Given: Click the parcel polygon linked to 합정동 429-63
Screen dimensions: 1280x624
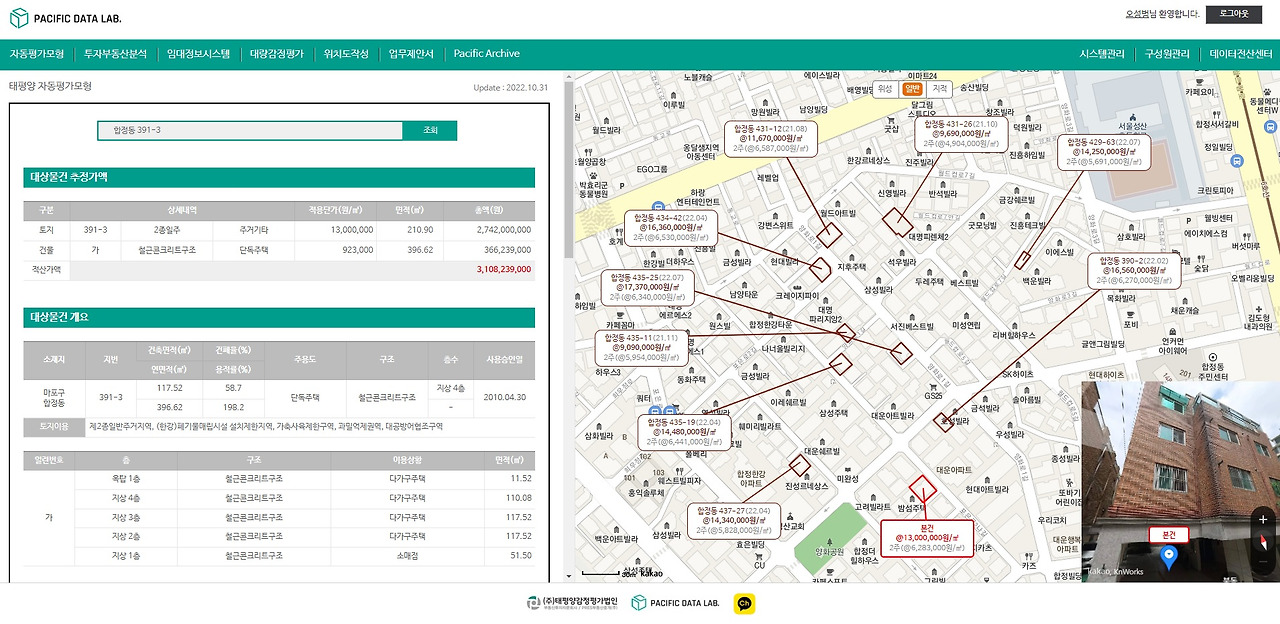Looking at the screenshot, I should [x=1022, y=260].
